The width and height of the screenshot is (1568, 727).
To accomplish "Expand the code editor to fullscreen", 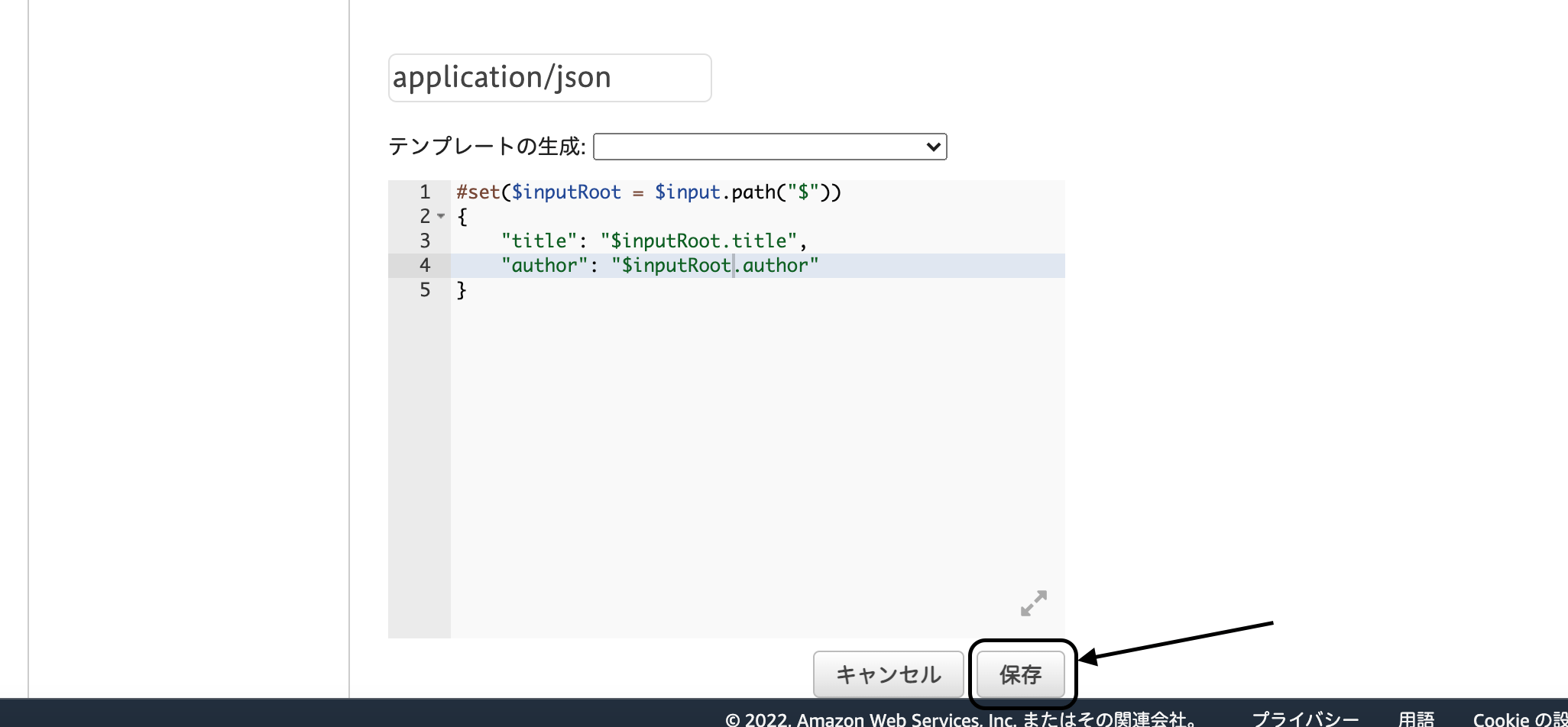I will 1033,603.
